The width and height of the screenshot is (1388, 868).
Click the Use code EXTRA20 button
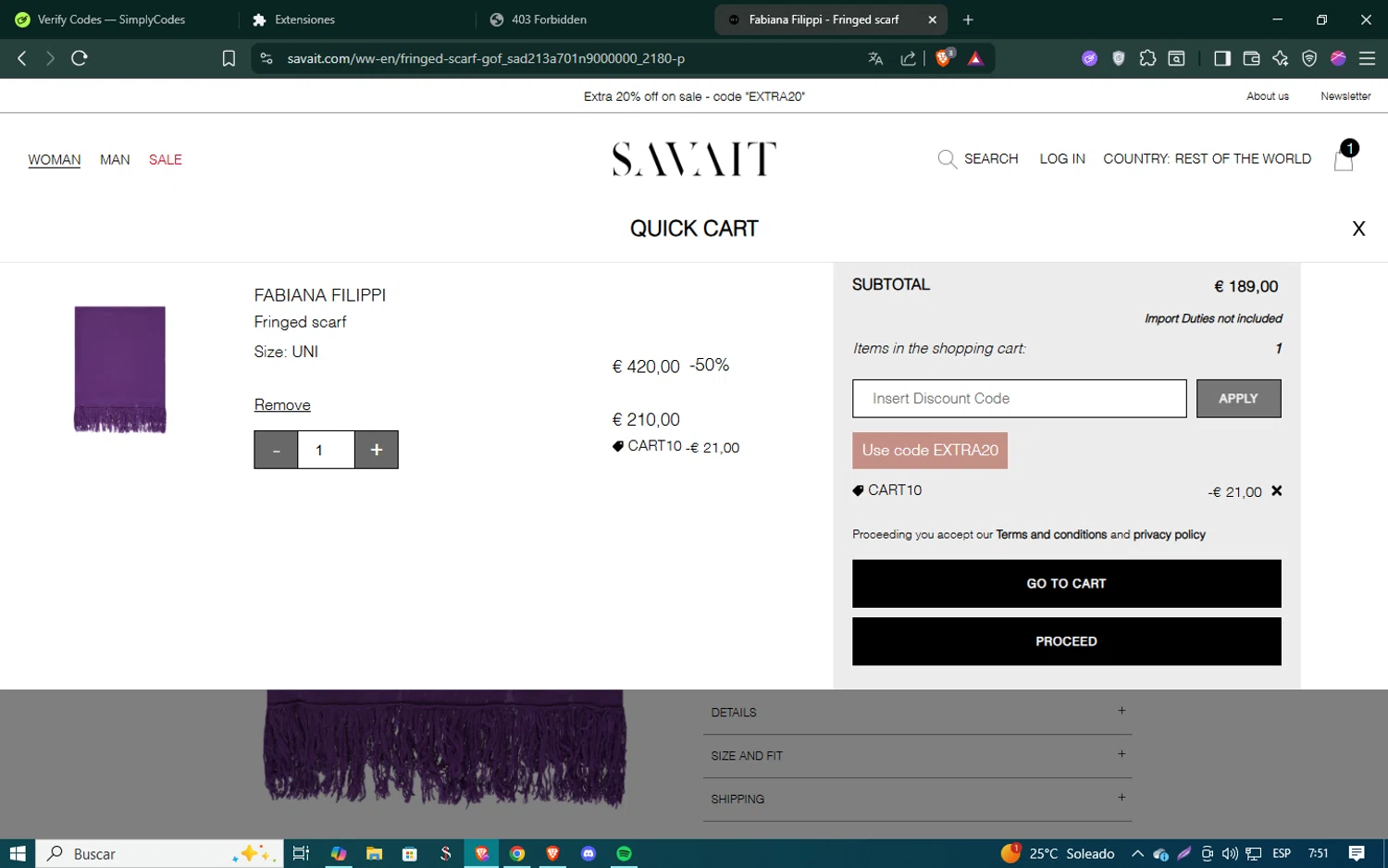coord(930,451)
